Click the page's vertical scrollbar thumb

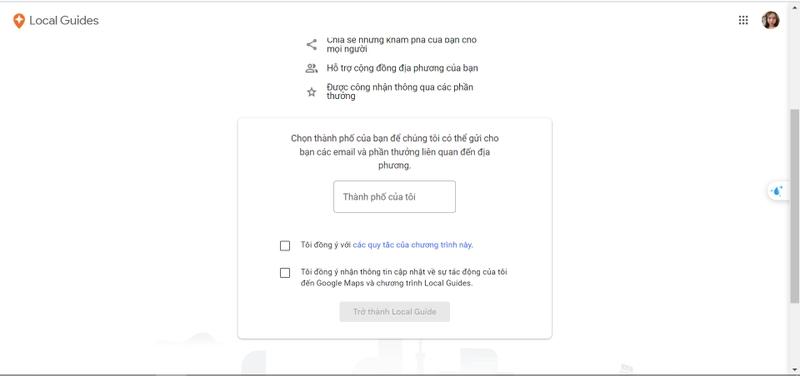795,204
